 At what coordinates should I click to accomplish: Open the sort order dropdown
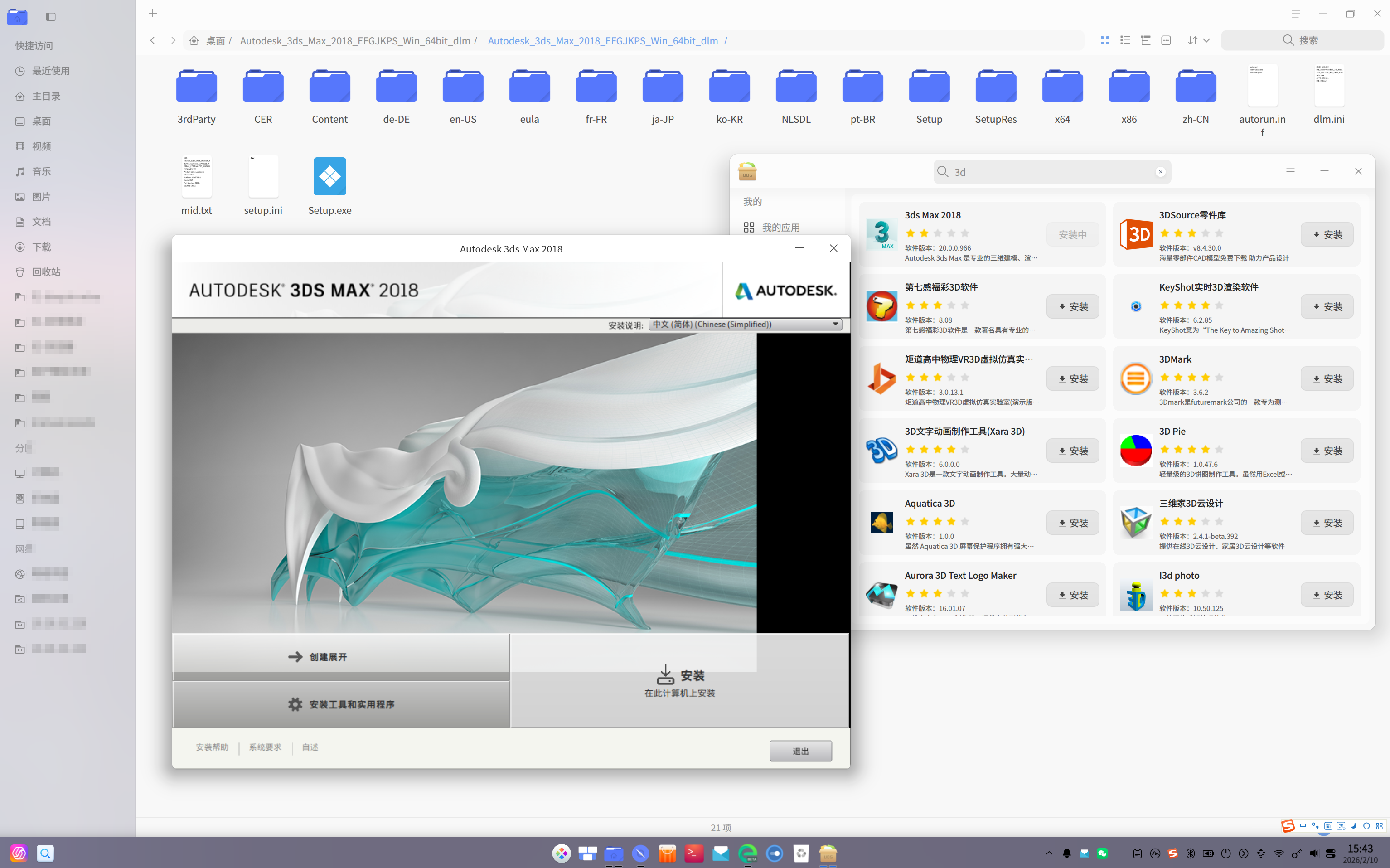1199,40
